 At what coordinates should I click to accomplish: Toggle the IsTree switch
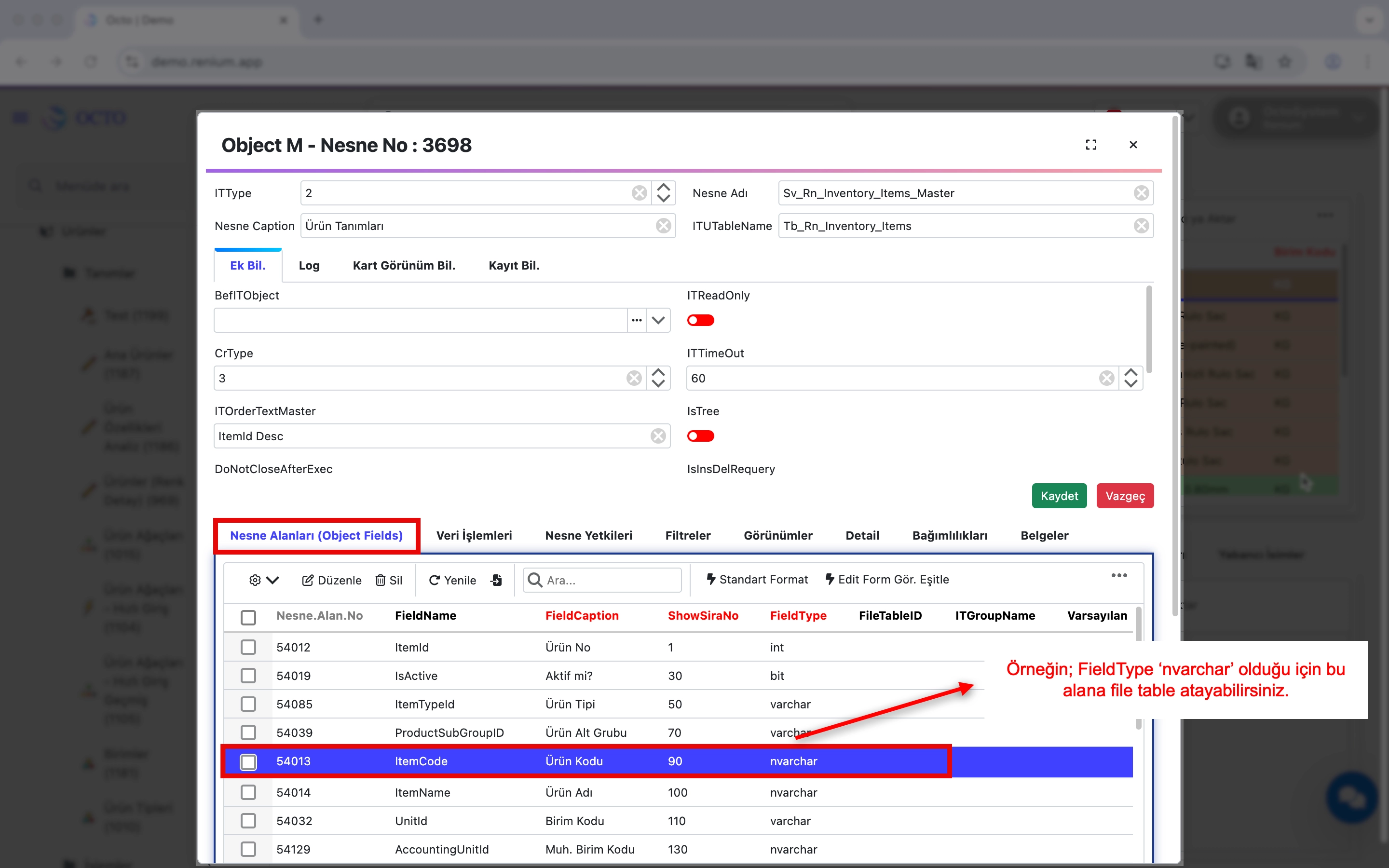pos(700,436)
